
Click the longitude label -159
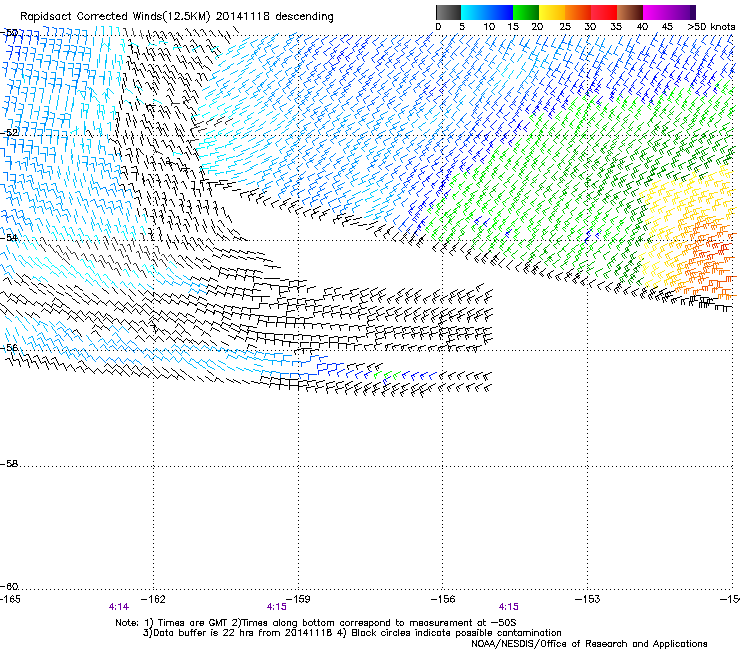(298, 599)
